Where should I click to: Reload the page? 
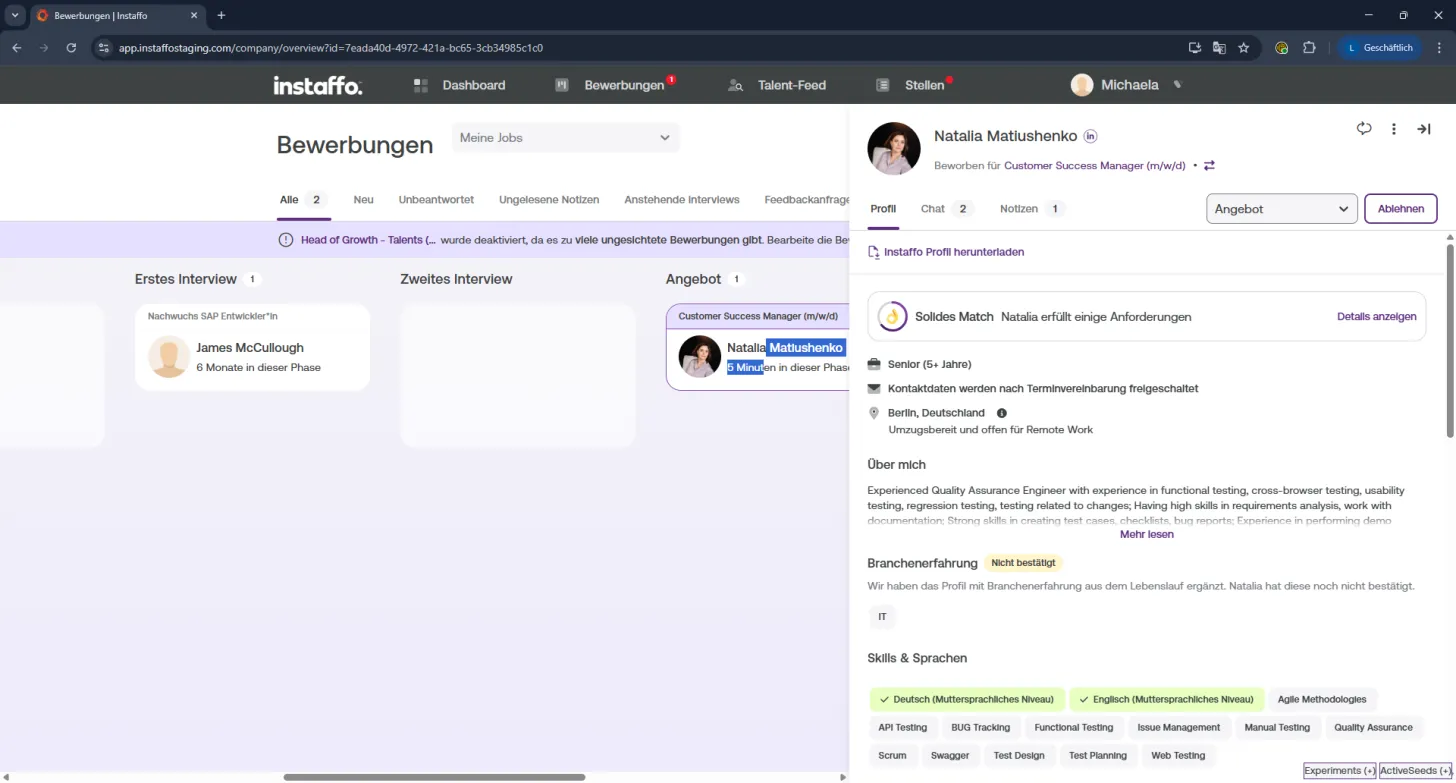pos(71,47)
